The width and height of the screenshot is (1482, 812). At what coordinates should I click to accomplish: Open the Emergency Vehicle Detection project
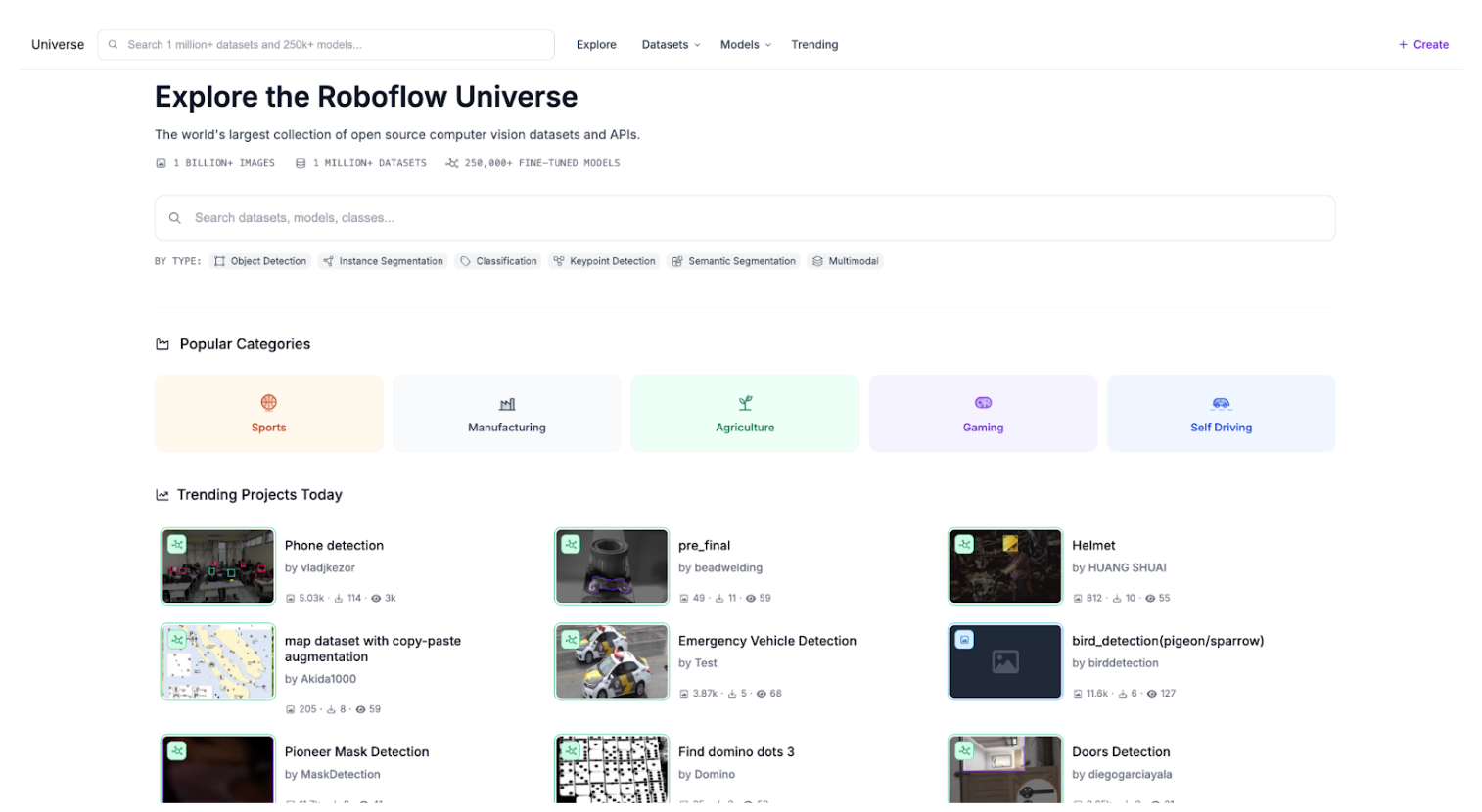tap(766, 641)
